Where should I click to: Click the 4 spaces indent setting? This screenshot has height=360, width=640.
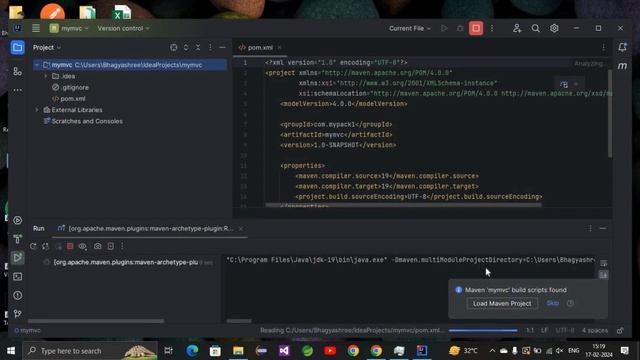point(595,330)
